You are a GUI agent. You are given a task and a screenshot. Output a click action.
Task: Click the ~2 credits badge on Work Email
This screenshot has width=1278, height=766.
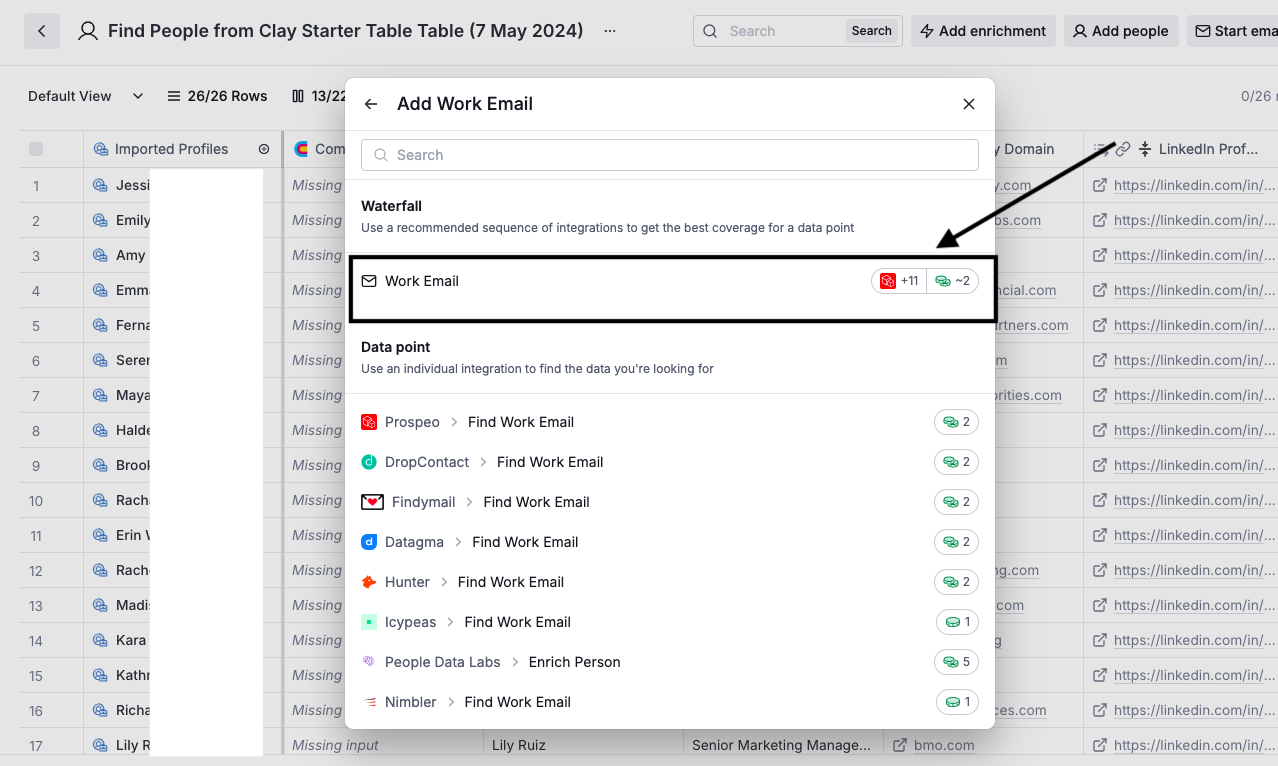(x=952, y=281)
